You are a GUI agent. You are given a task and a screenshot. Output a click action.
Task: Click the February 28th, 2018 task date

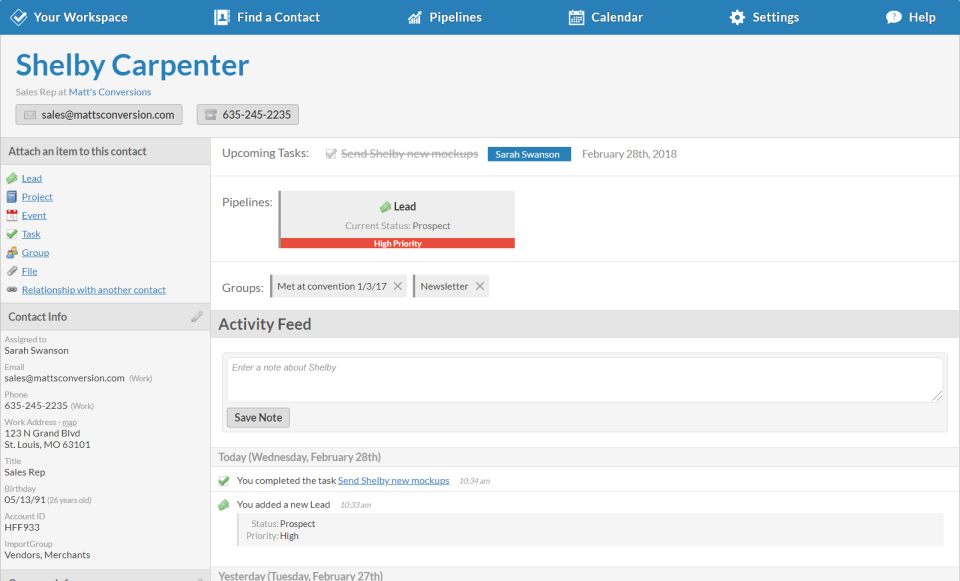point(629,154)
